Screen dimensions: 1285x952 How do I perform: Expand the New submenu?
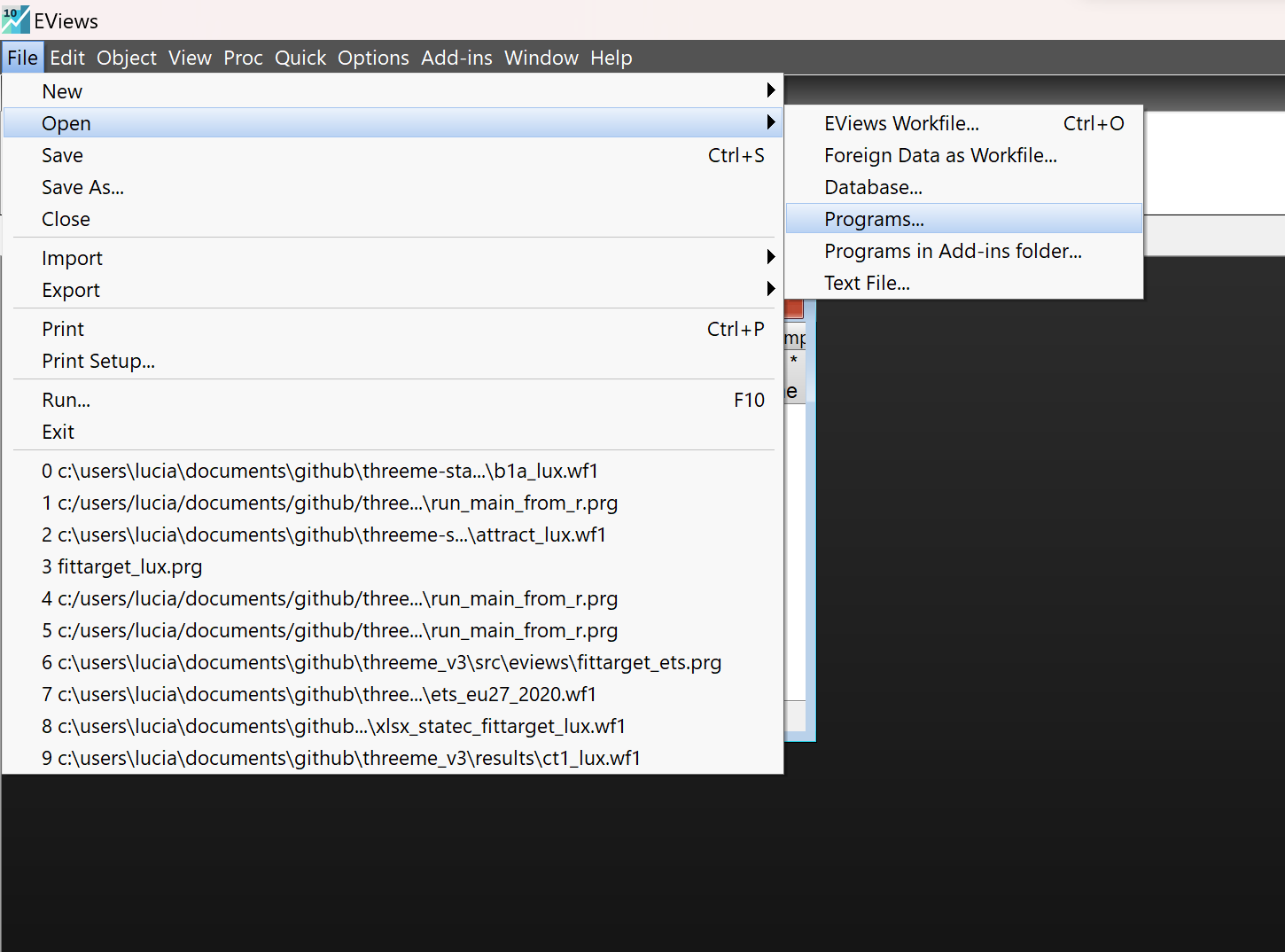tap(393, 91)
